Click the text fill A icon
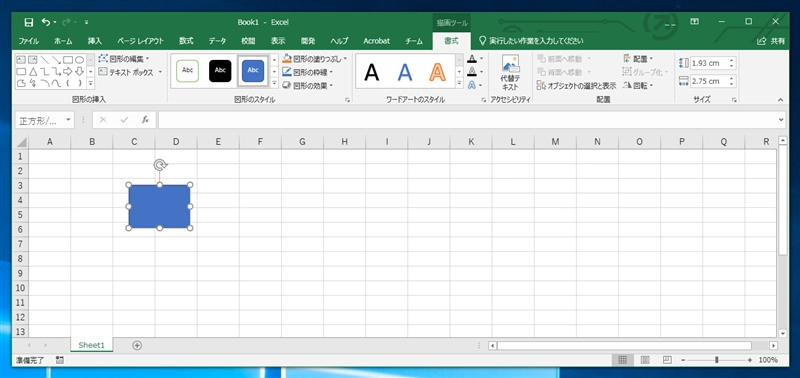The image size is (800, 378). [x=472, y=59]
